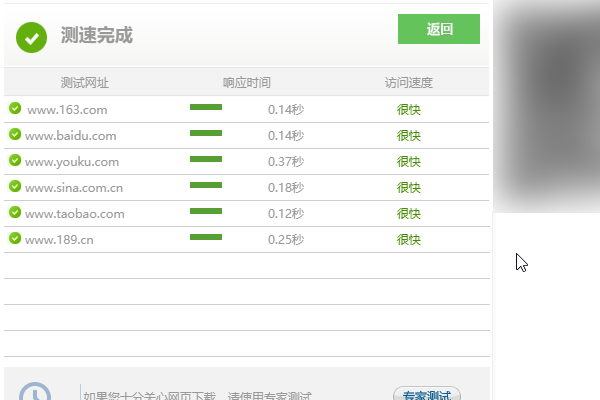
Task: Click the green check icon beside www.163.com
Action: (x=15, y=108)
